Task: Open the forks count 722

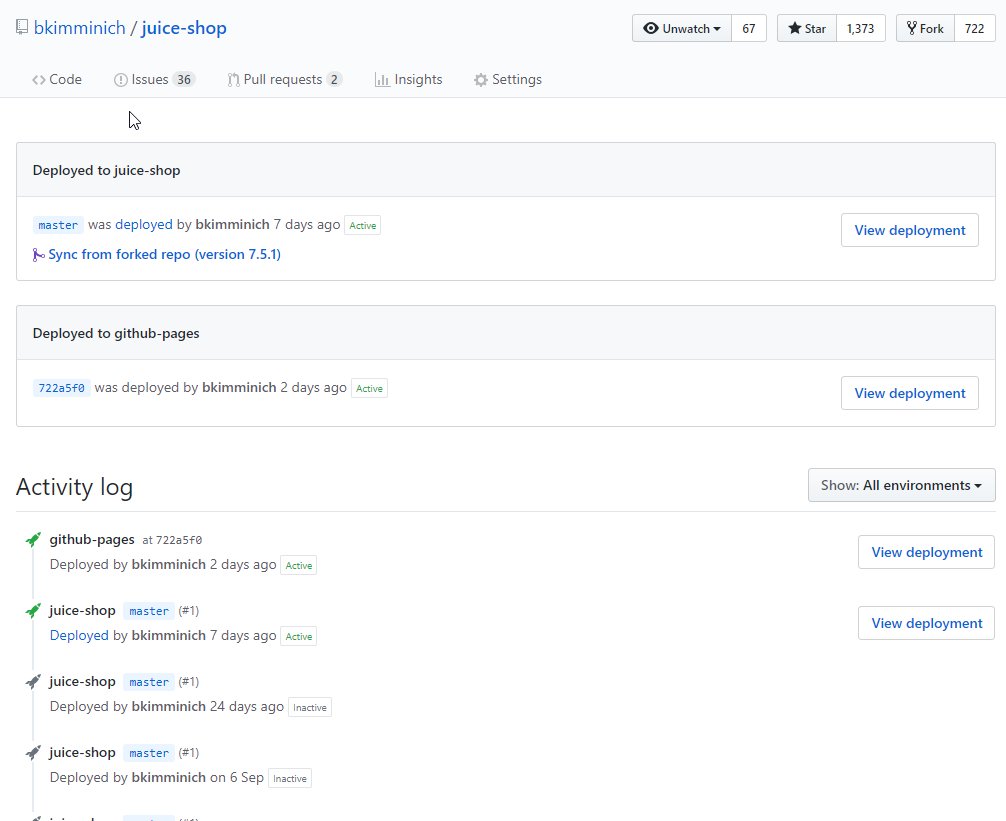Action: pos(975,28)
